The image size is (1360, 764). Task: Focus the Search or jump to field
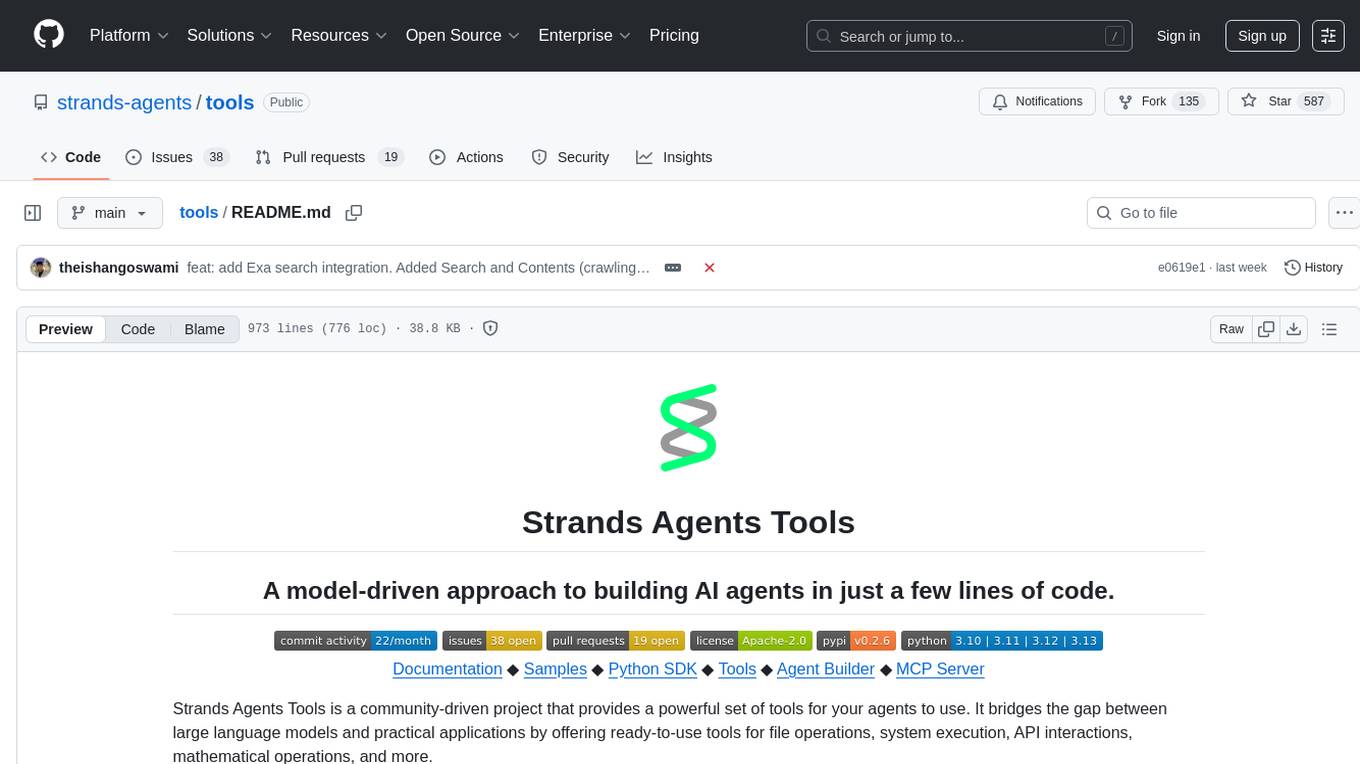coord(971,36)
